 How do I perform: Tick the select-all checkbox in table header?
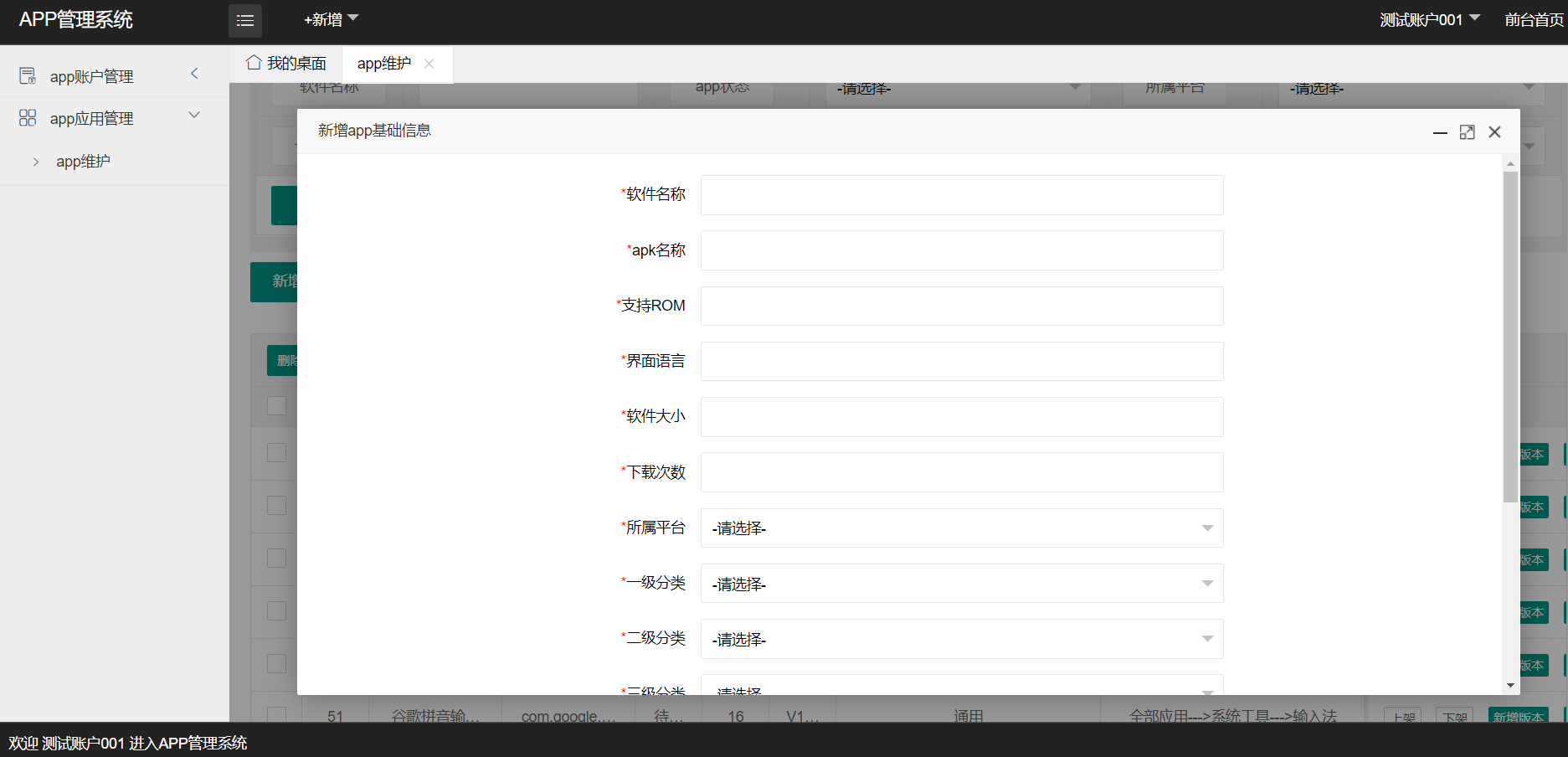click(x=277, y=405)
